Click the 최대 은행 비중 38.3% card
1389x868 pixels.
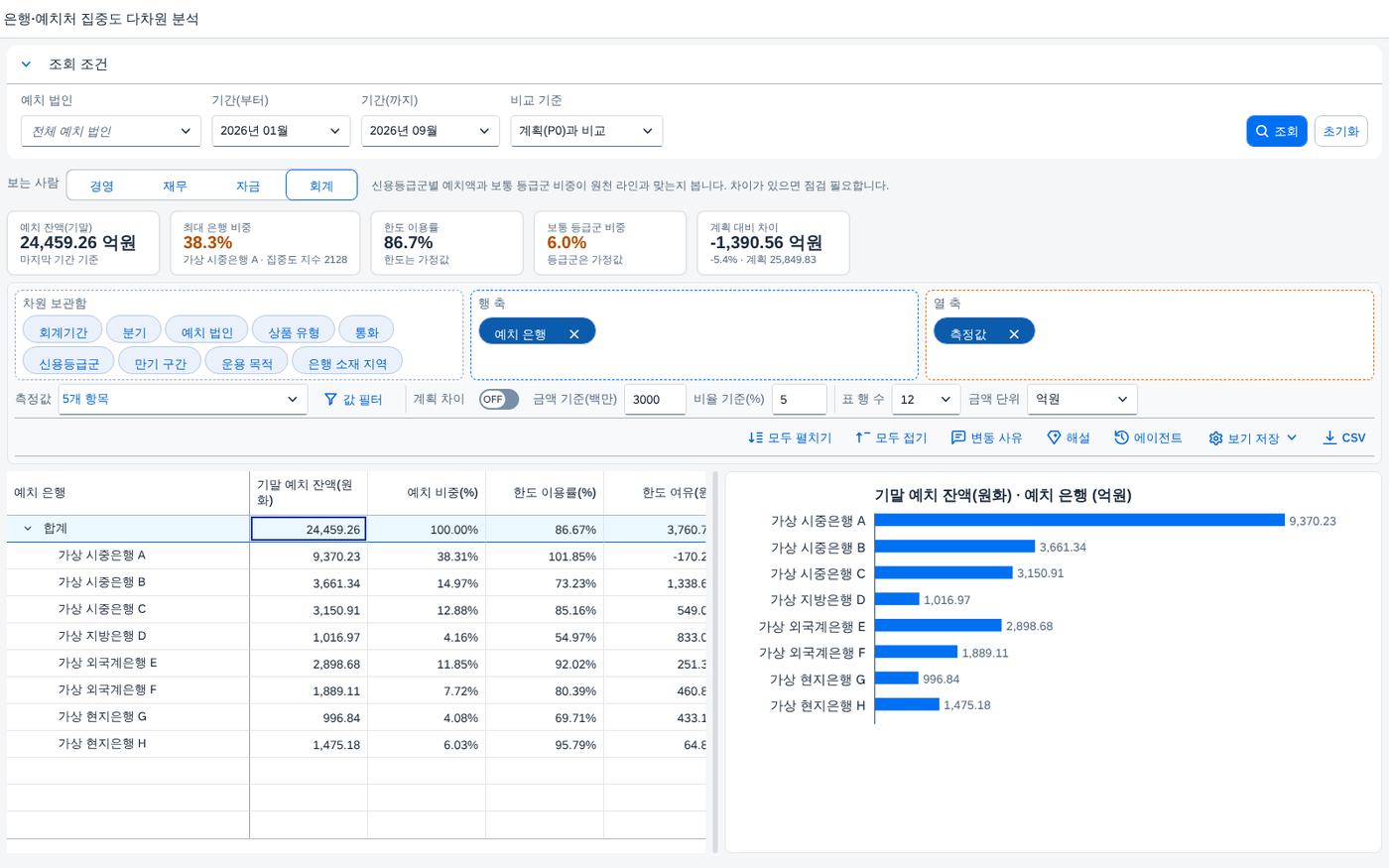pos(265,243)
